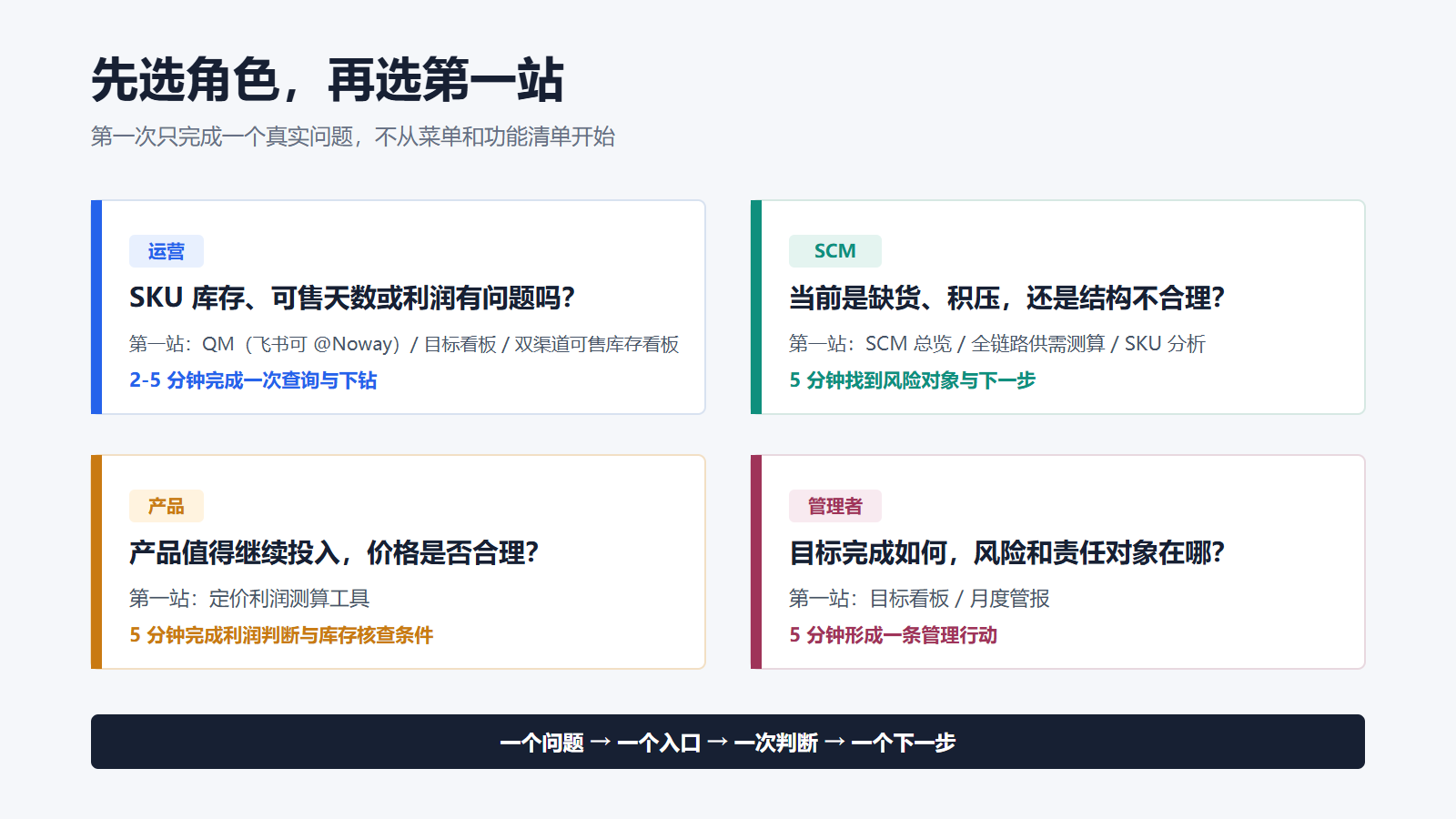Click heading 产品值得继续投入，价格是否合理?
This screenshot has height=819, width=1456.
pyautogui.click(x=334, y=552)
